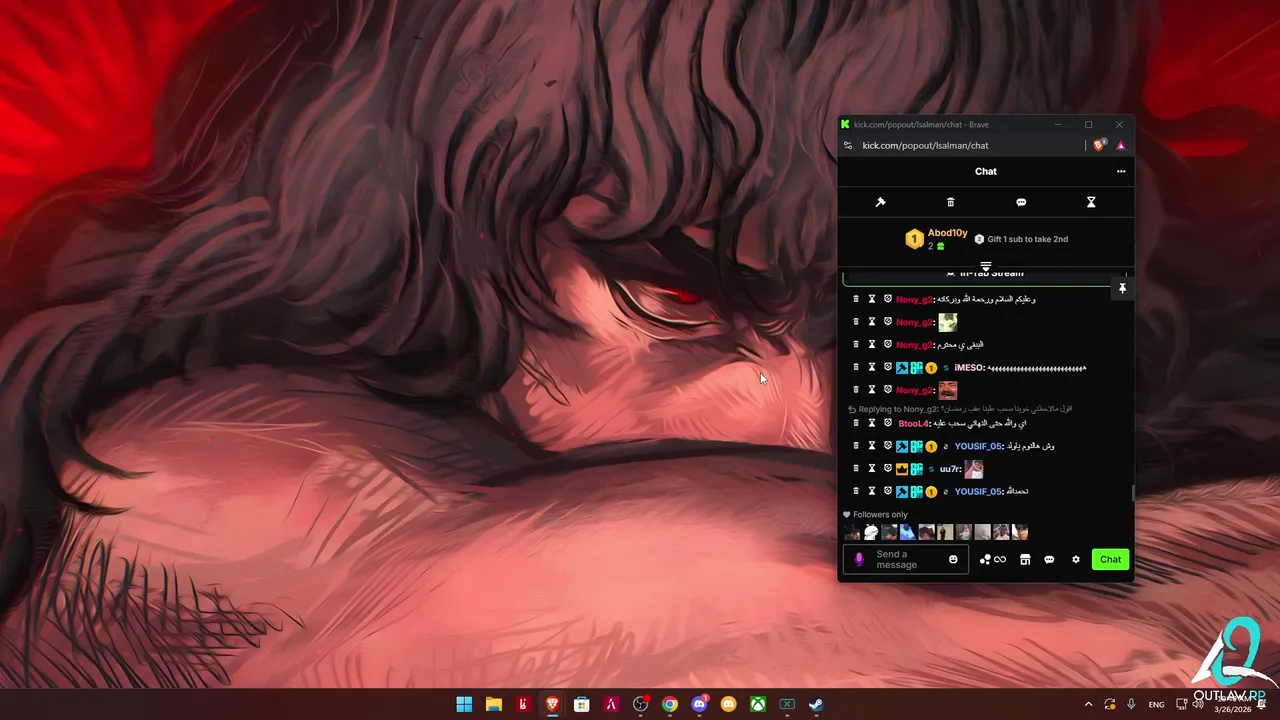Click hourglass icon in top chat toolbar

point(1091,202)
